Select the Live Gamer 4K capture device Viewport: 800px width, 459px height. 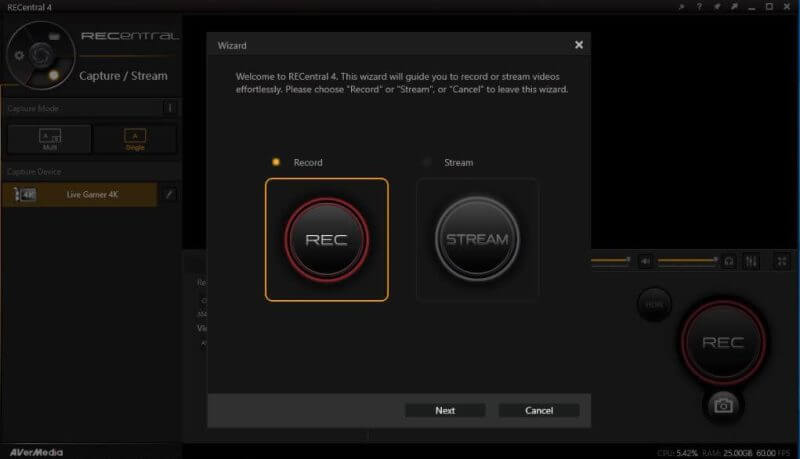pyautogui.click(x=80, y=194)
